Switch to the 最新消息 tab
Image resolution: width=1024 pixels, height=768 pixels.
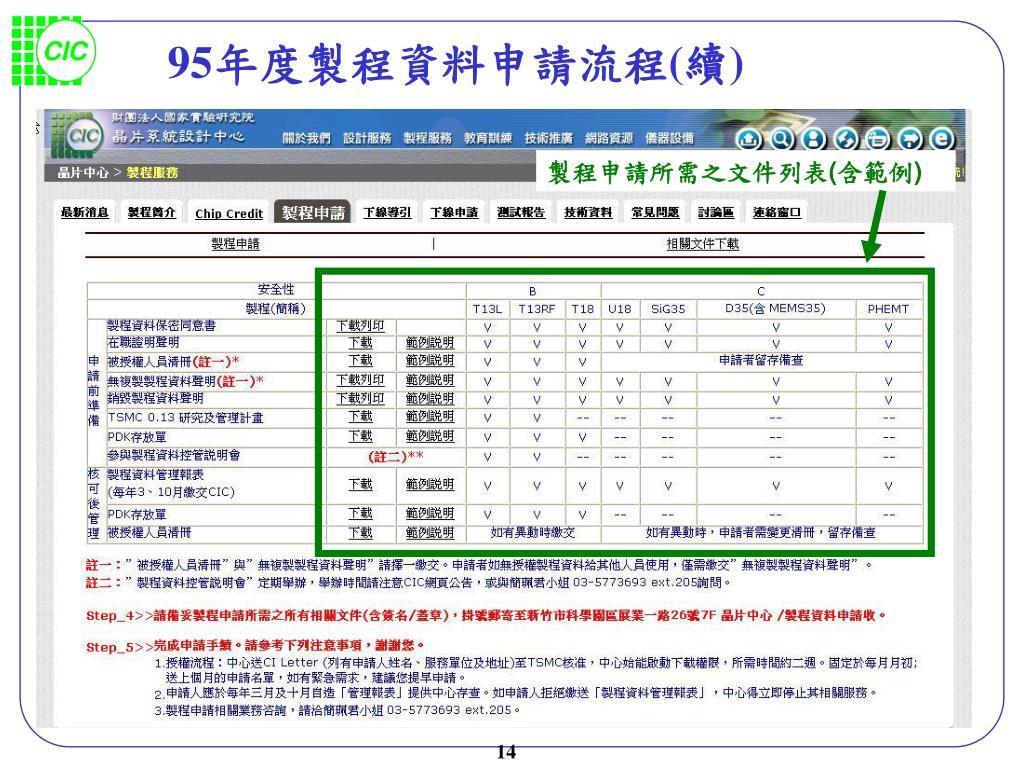point(85,212)
